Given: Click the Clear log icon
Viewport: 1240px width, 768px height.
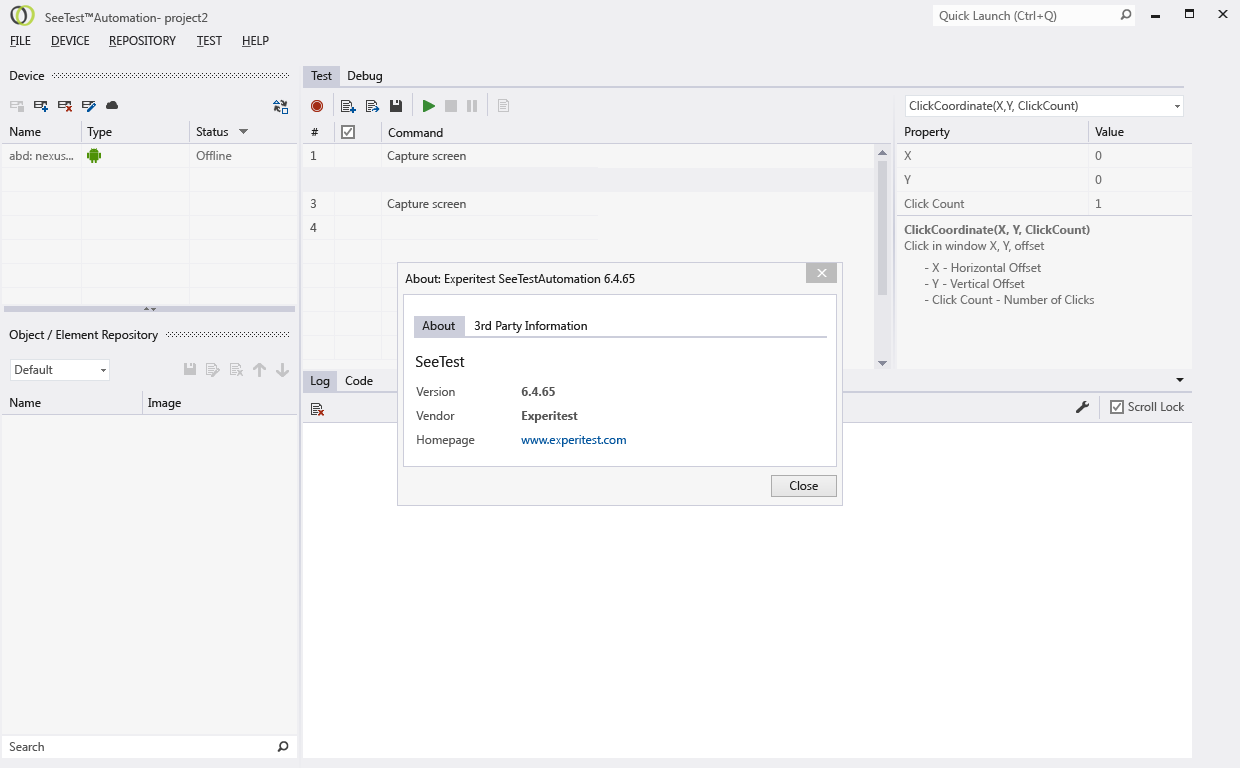Looking at the screenshot, I should [317, 408].
